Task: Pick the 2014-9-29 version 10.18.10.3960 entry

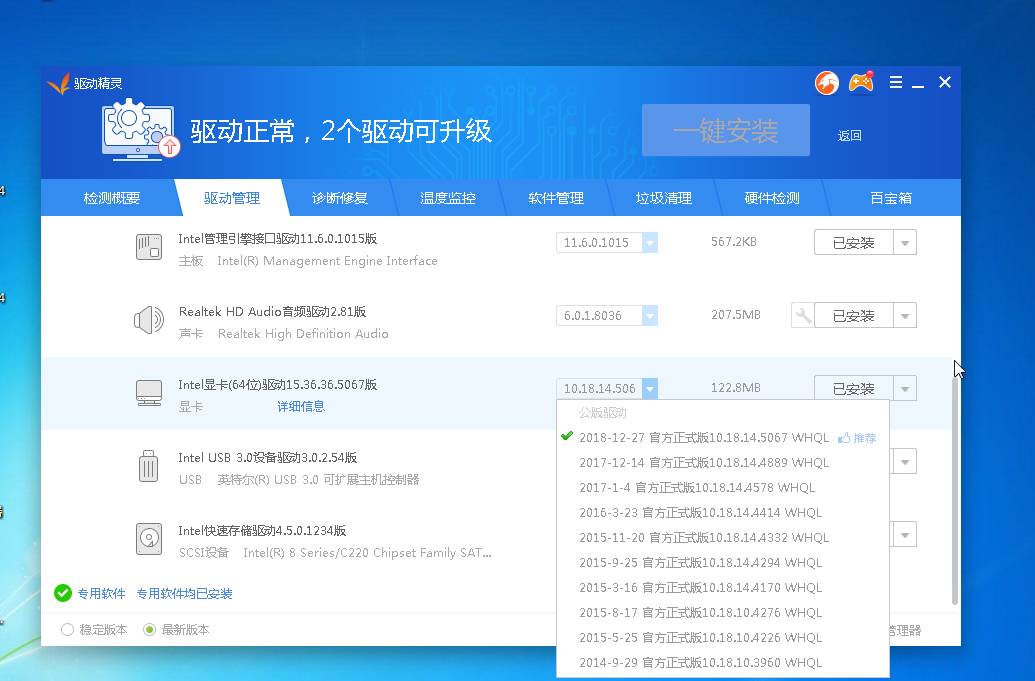Action: (700, 662)
